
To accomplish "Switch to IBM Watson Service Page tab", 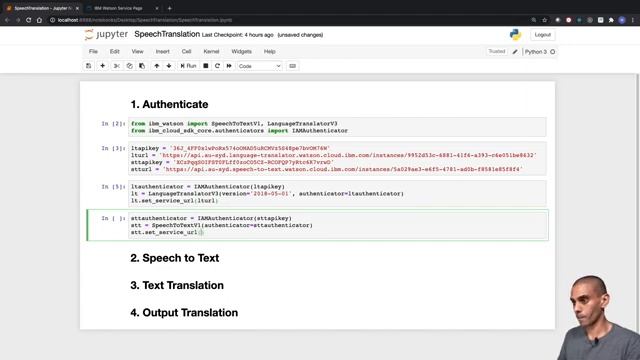I will pos(118,8).
